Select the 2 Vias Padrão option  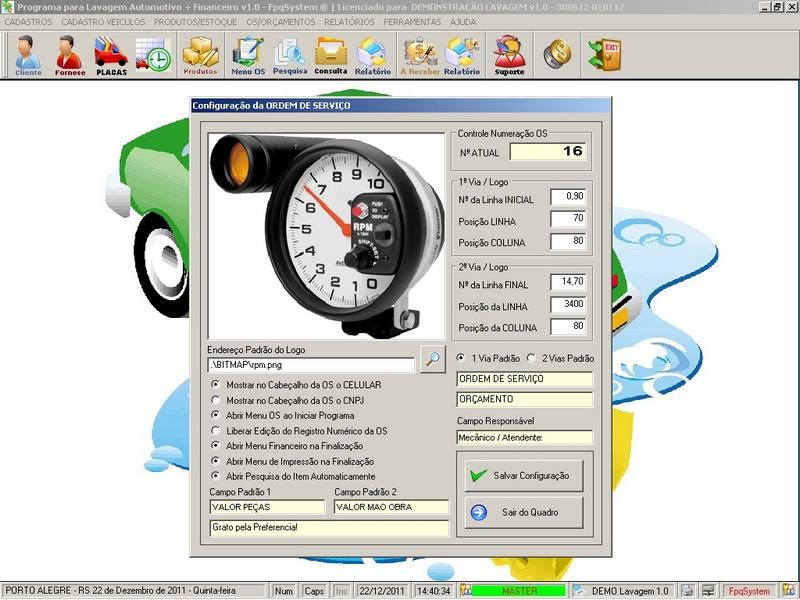[x=532, y=358]
